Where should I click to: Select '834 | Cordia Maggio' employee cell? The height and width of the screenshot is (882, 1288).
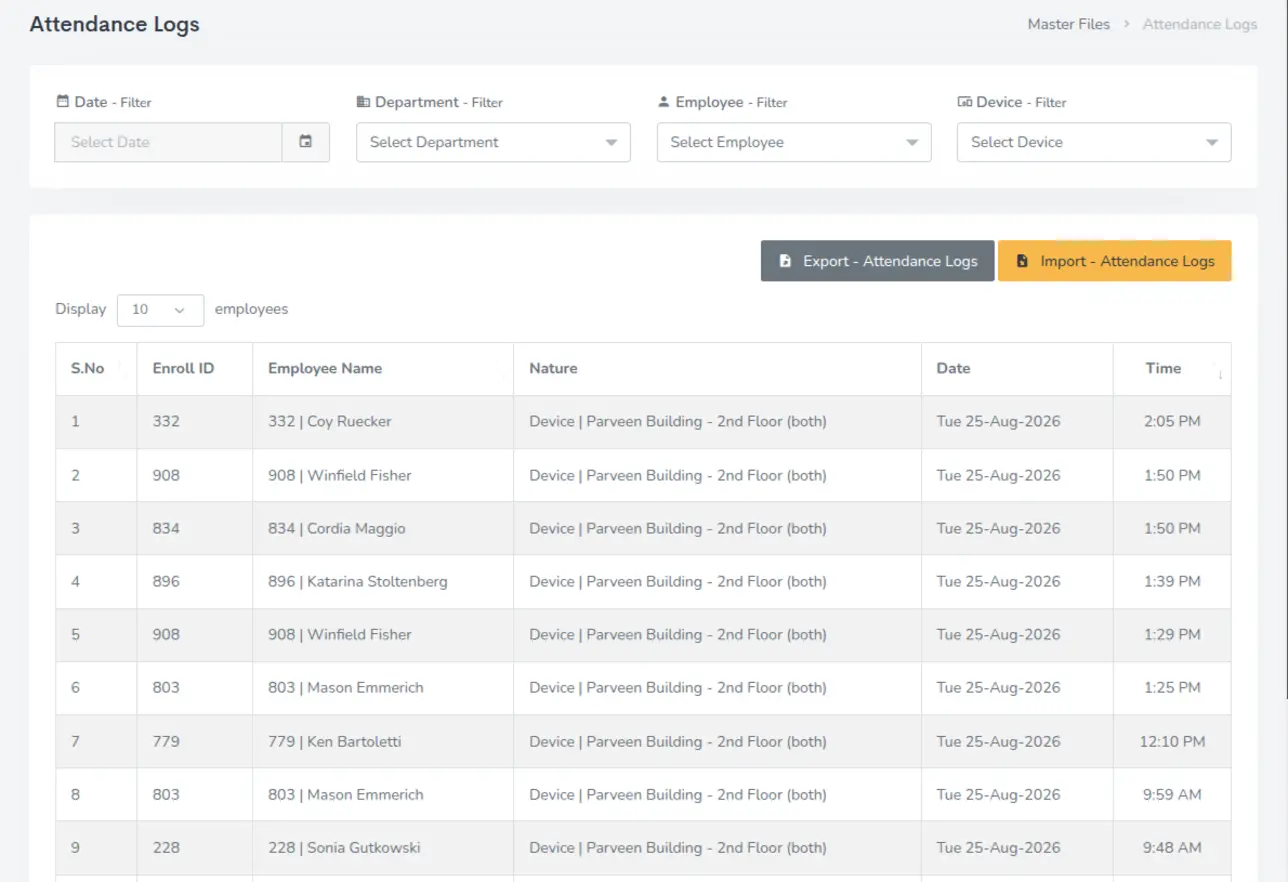(x=383, y=528)
